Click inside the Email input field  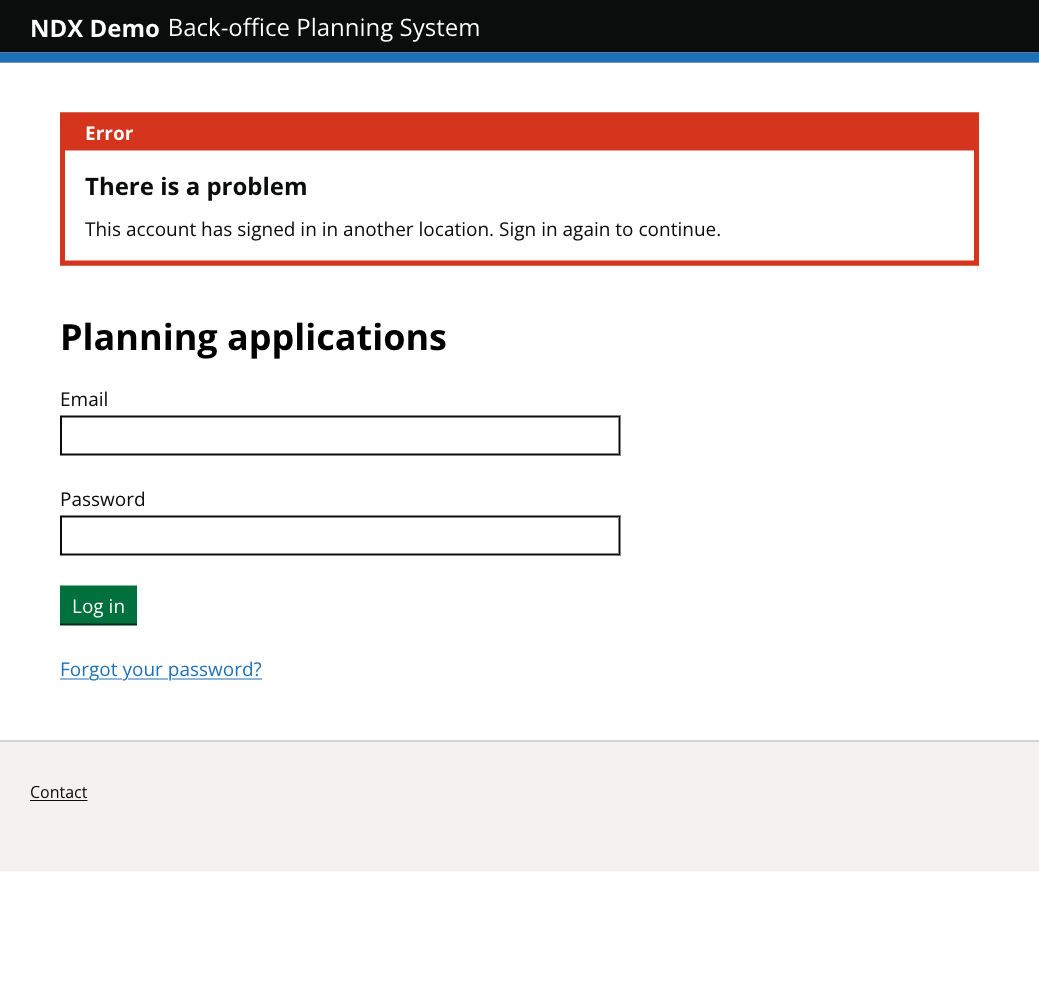click(x=340, y=435)
